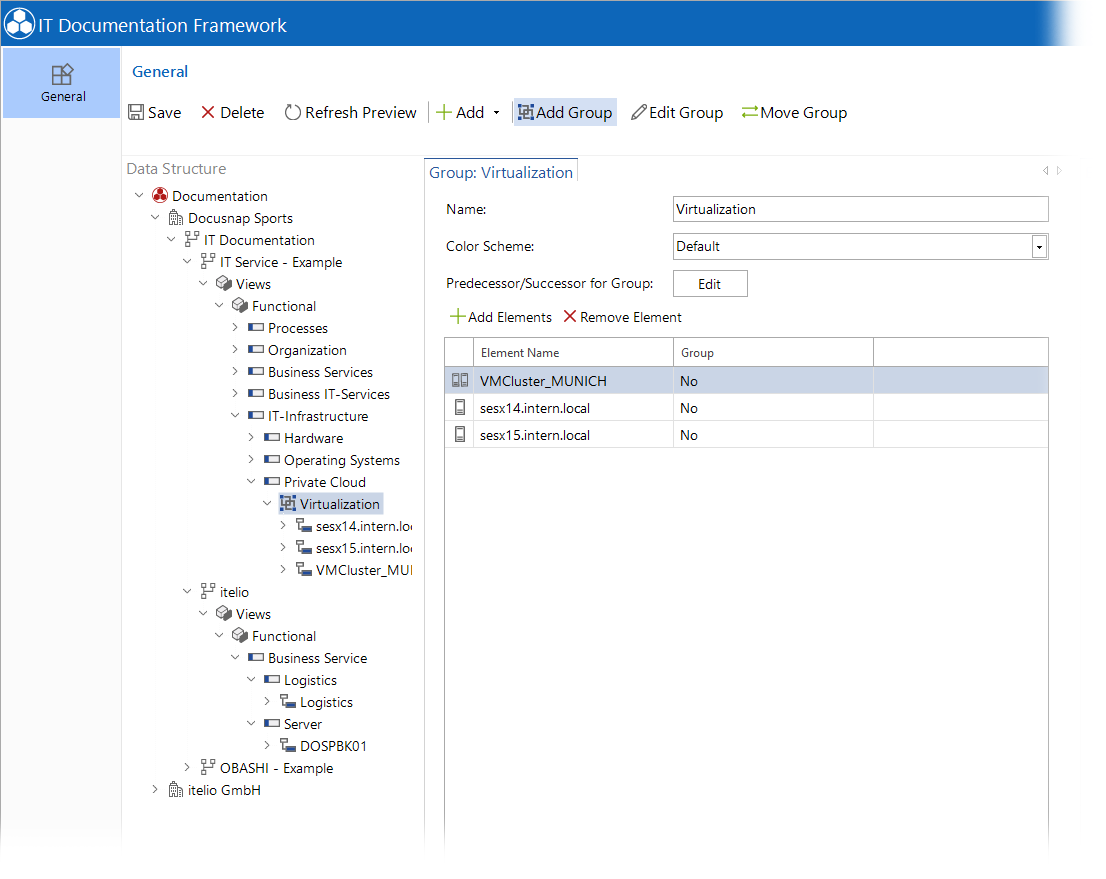Screen dimensions: 1106x879
Task: Click the itelio GmbH company icon
Action: click(176, 790)
